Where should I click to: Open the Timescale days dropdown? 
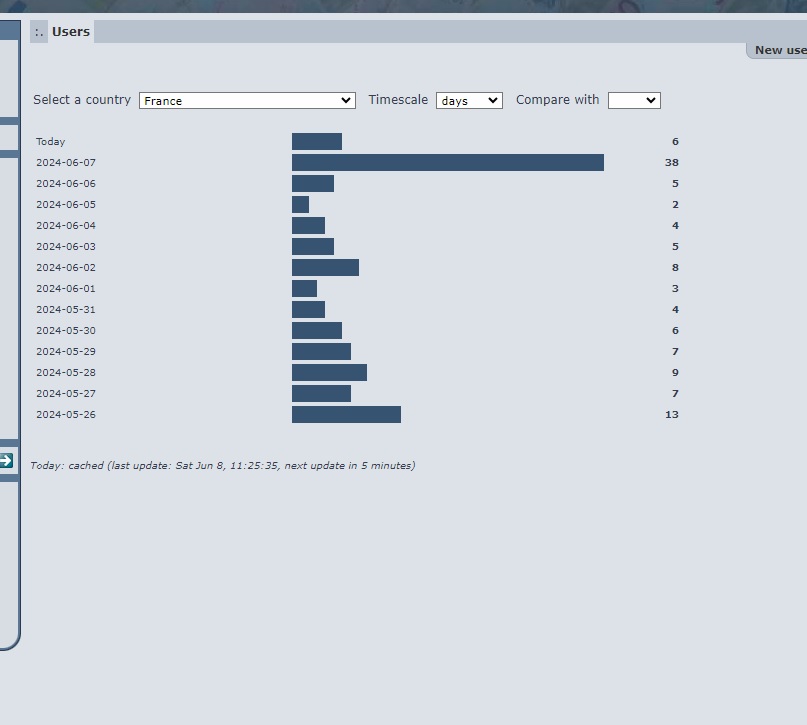(469, 100)
